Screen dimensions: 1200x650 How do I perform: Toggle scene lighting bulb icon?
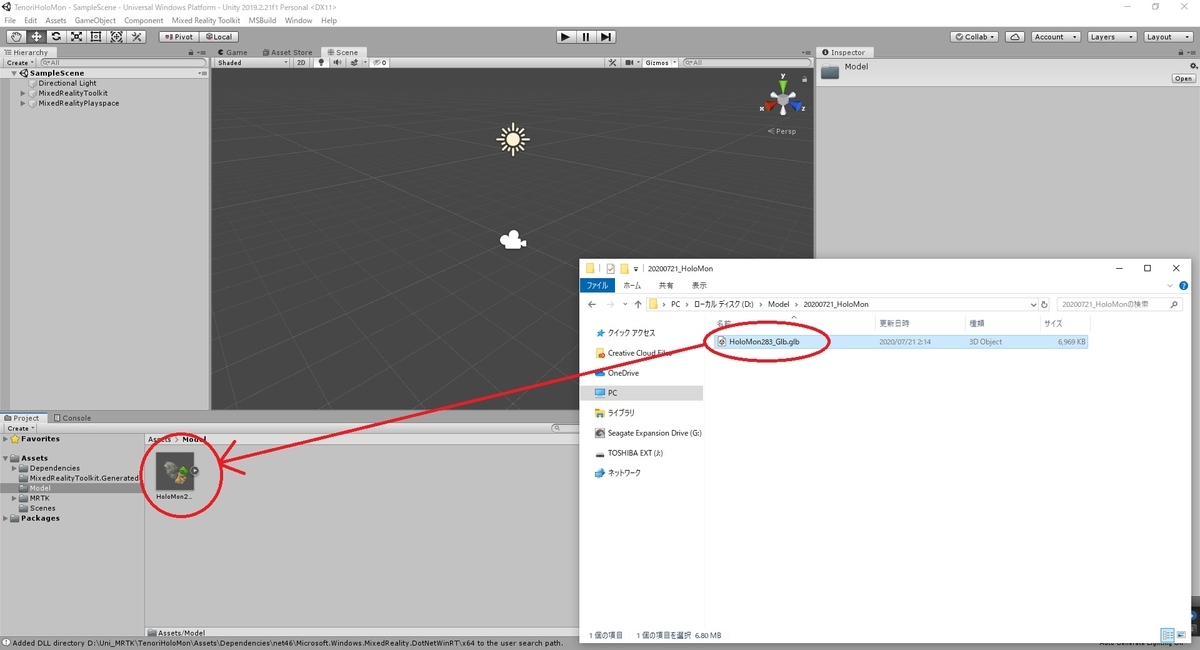coord(322,63)
